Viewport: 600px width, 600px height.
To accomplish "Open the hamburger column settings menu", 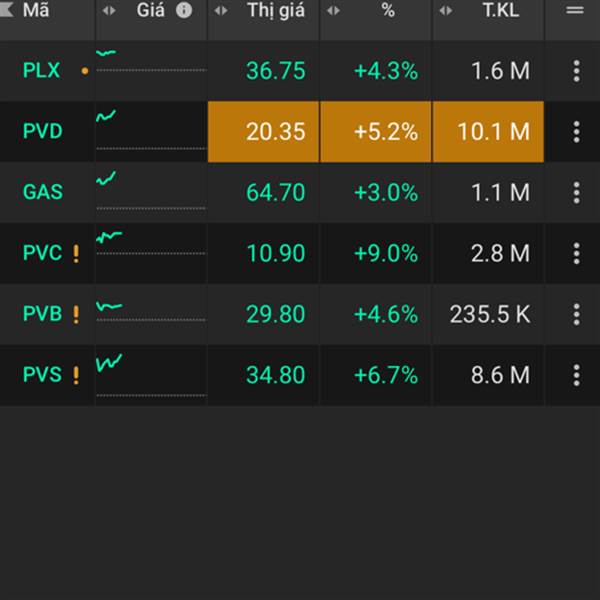I will [x=575, y=10].
